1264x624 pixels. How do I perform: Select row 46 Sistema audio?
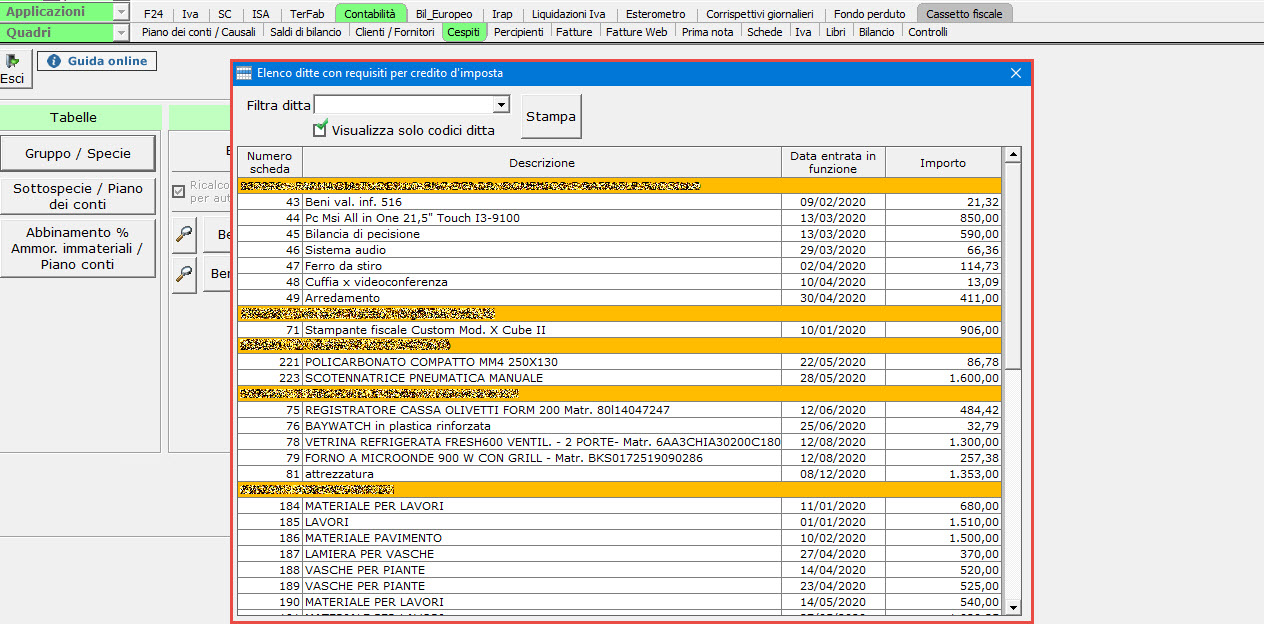(x=619, y=250)
